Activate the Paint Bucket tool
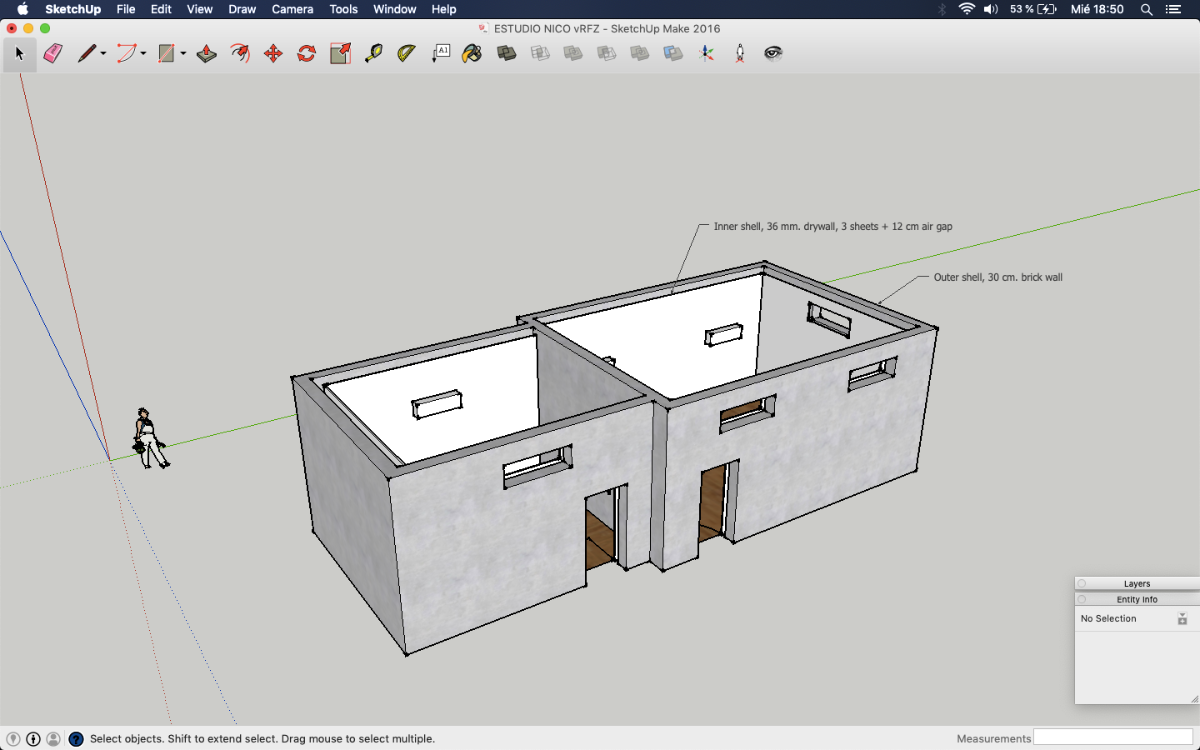1200x750 pixels. click(472, 53)
